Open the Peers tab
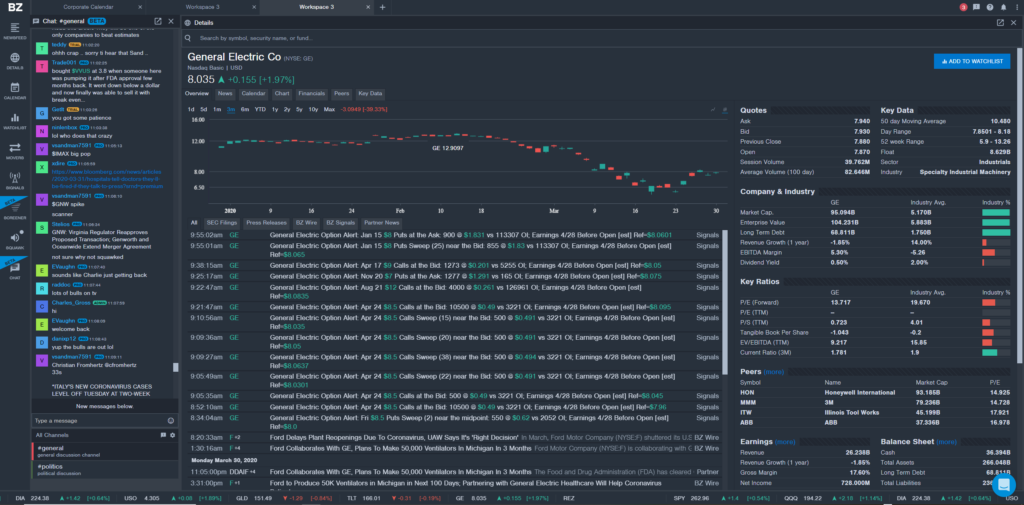1024x505 pixels. tap(342, 93)
